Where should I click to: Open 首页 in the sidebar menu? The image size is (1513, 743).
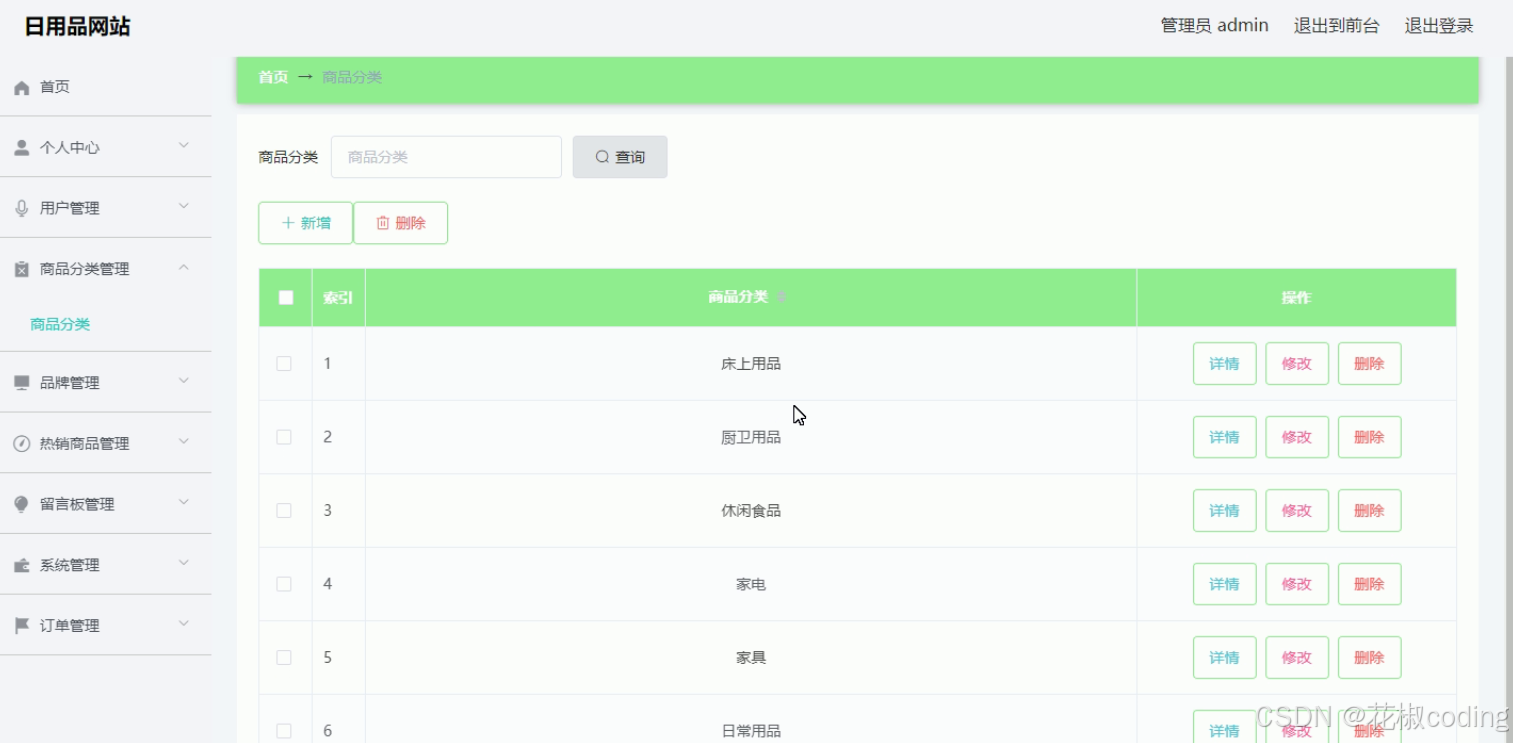coord(105,87)
